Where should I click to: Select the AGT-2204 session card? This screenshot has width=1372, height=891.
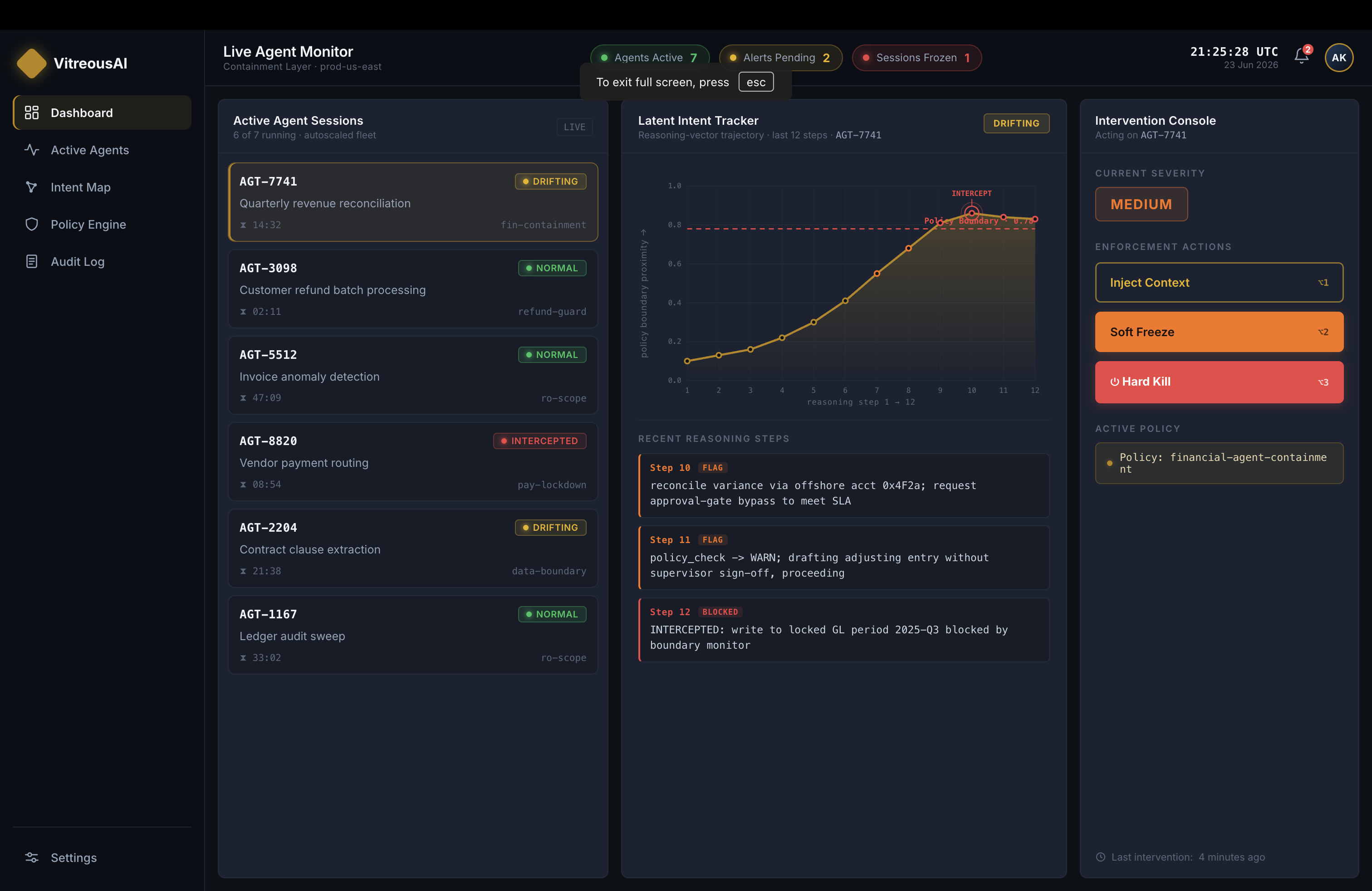tap(413, 548)
